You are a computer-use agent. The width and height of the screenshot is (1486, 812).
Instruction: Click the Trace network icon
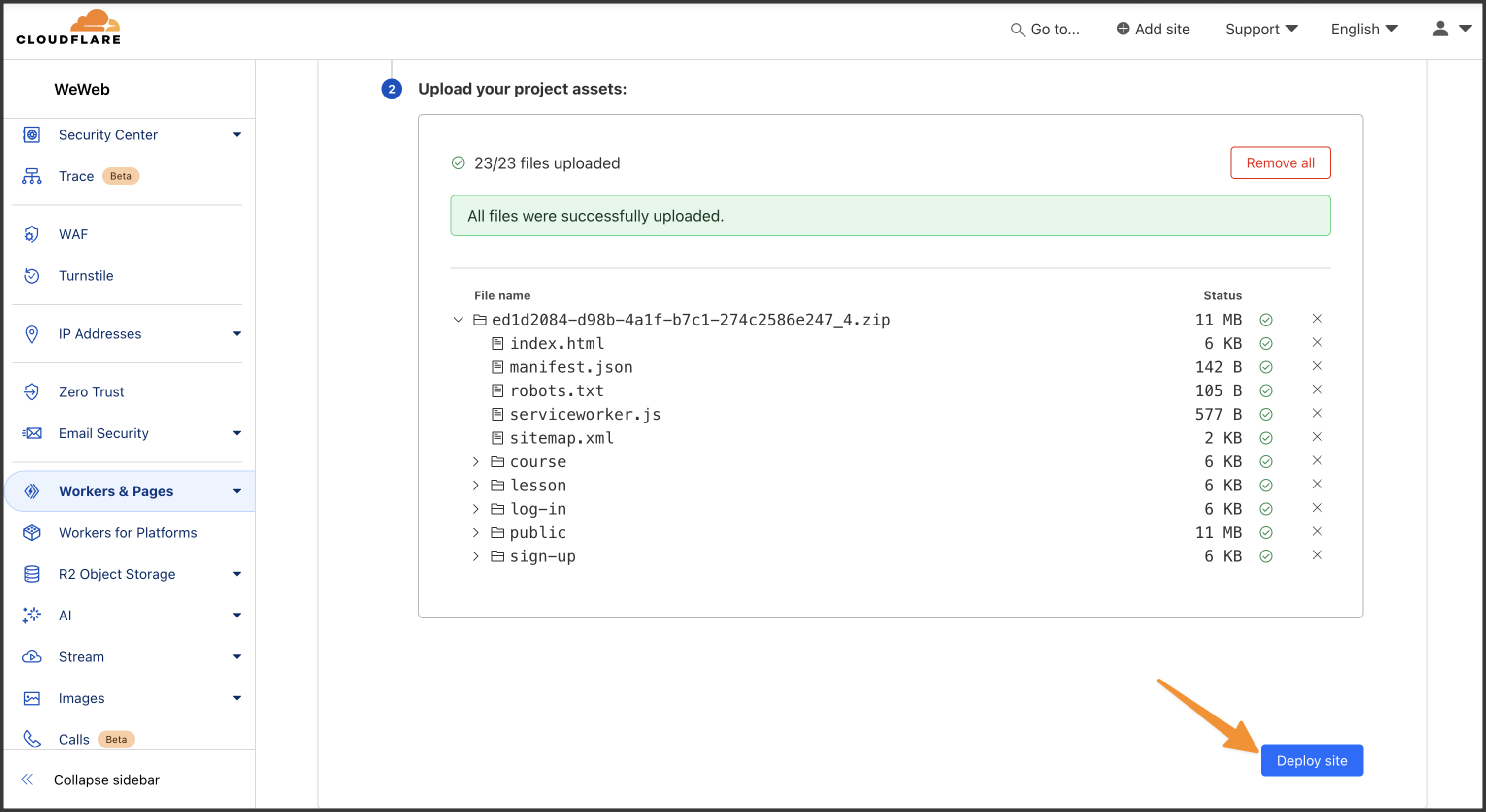[x=32, y=176]
